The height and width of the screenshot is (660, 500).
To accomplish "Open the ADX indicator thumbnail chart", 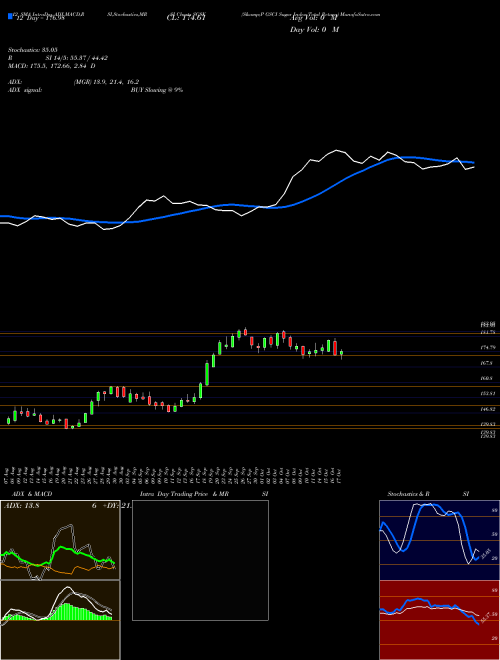I will [60, 540].
